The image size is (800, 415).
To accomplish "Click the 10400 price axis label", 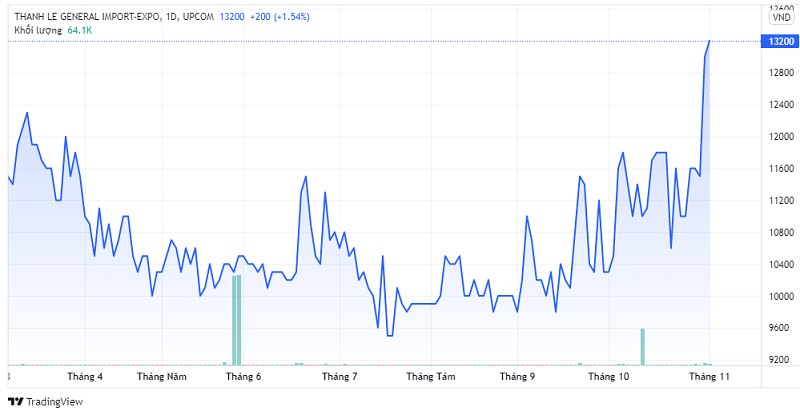I will (781, 264).
